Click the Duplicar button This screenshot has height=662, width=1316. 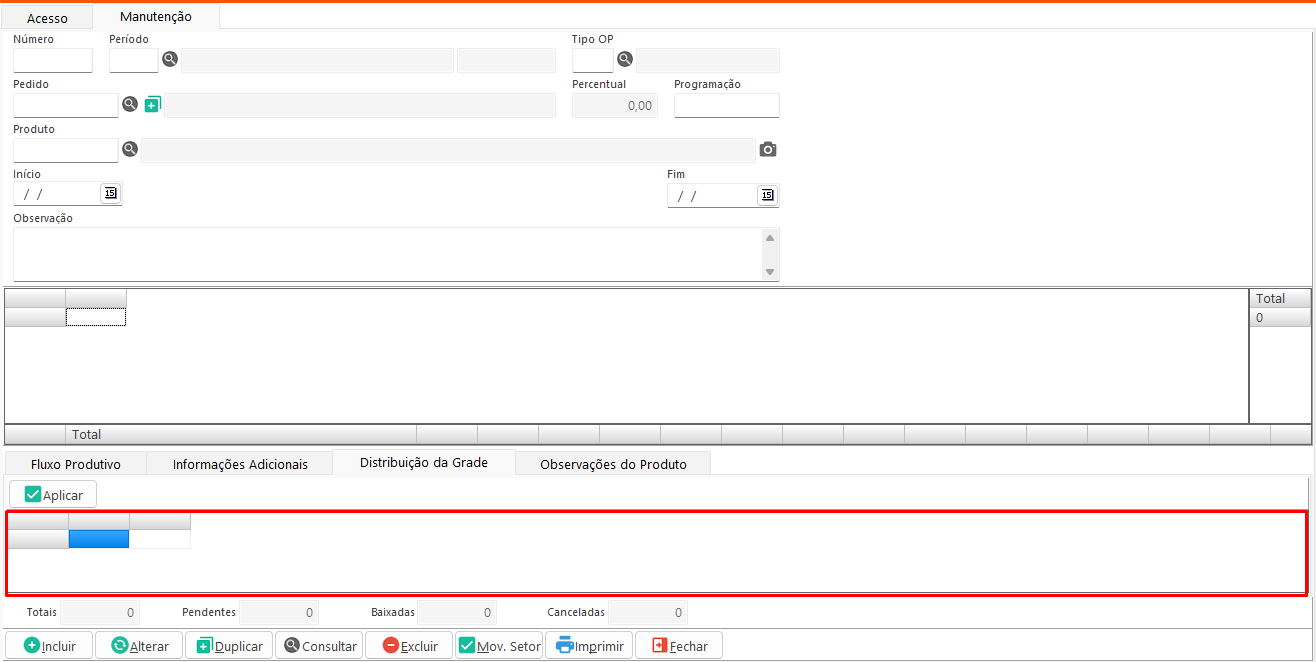coord(229,646)
